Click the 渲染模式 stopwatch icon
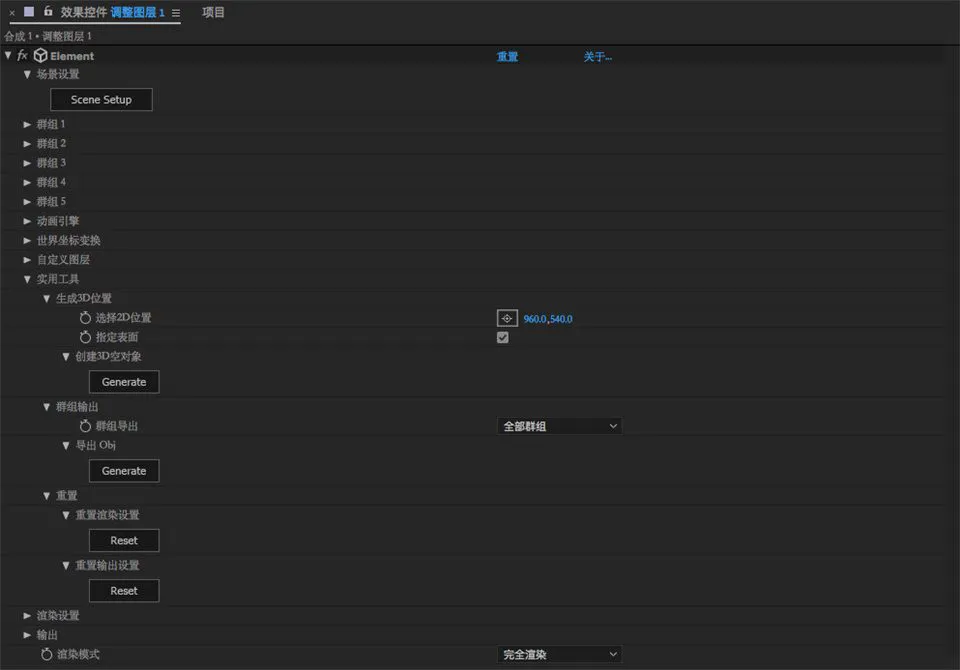Image resolution: width=960 pixels, height=670 pixels. point(46,654)
